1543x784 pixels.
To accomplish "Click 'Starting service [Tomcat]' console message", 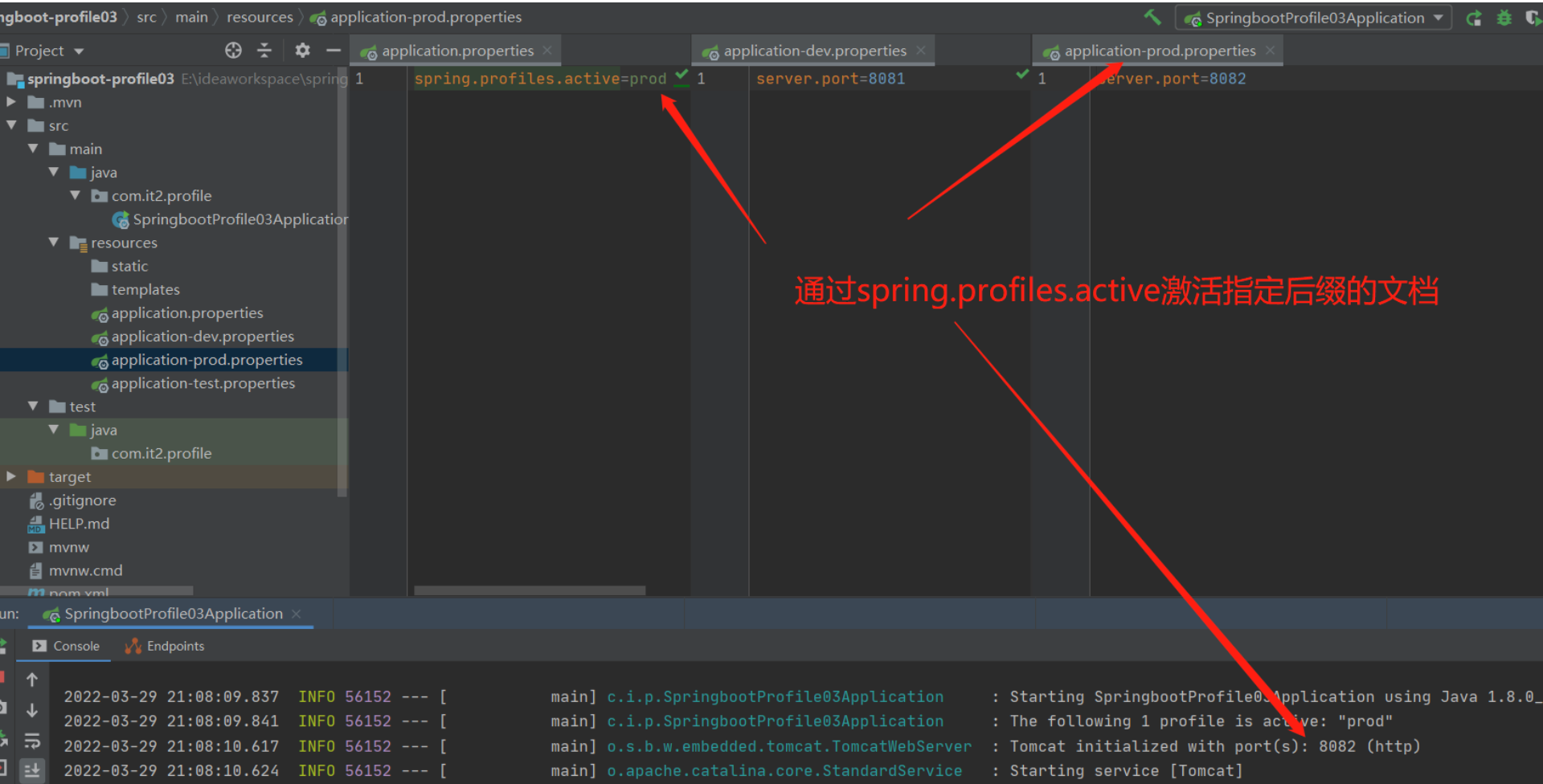I will (1126, 770).
